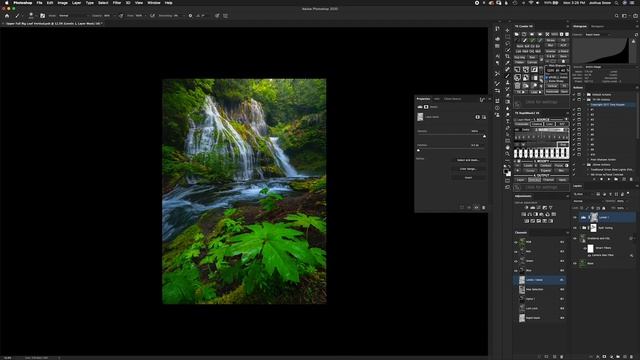Viewport: 640px width, 360px height.
Task: Open symmetry paint options butterfly icon
Action: tap(199, 16)
